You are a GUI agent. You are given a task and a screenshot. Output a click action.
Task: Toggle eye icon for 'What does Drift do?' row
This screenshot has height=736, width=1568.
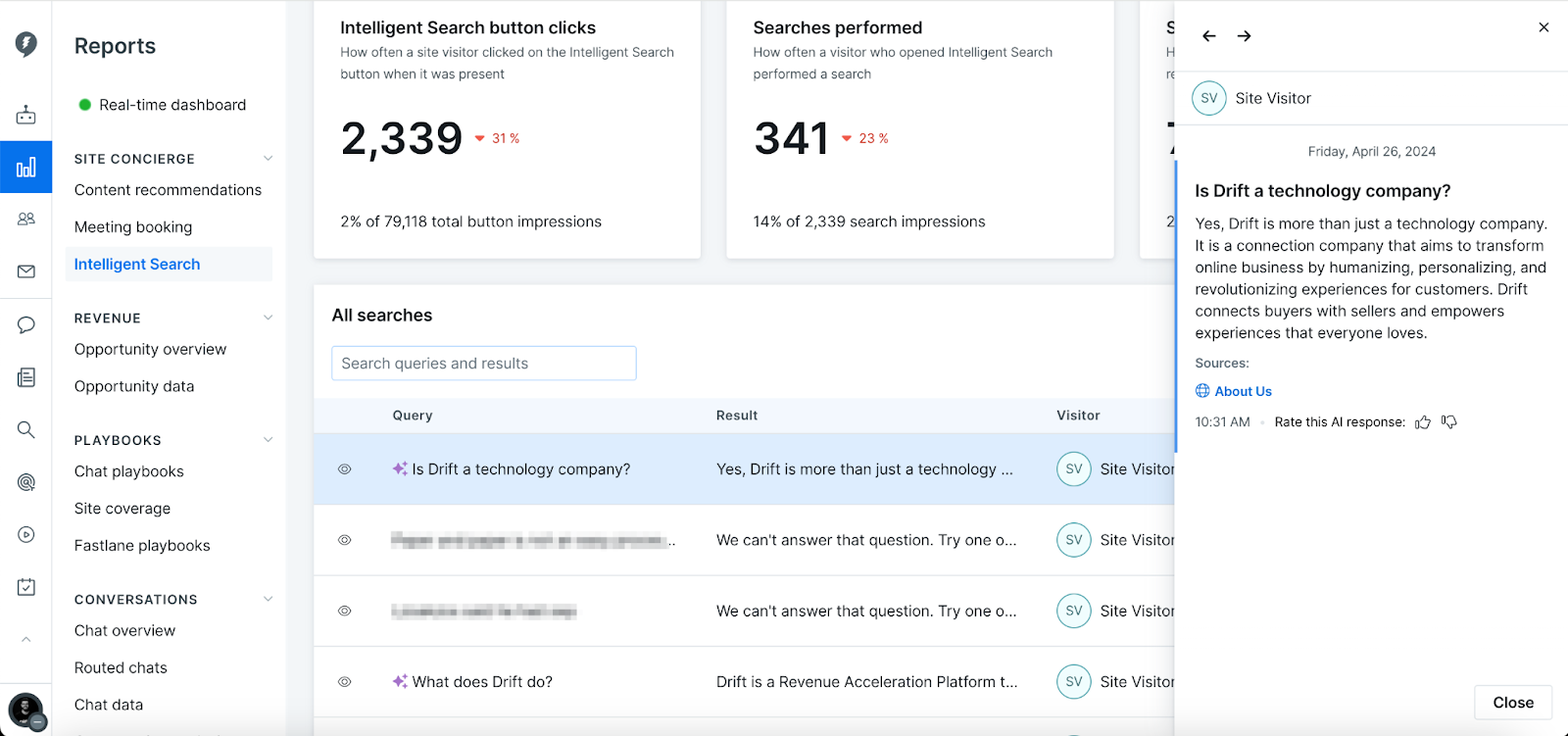coord(345,682)
